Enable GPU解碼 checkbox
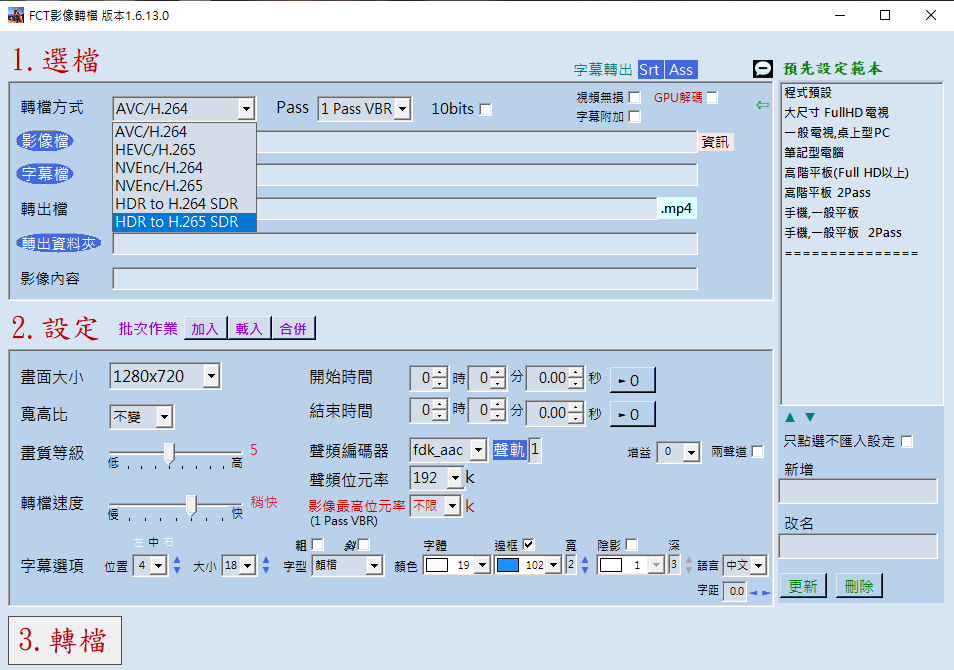This screenshot has height=670, width=954. (712, 97)
